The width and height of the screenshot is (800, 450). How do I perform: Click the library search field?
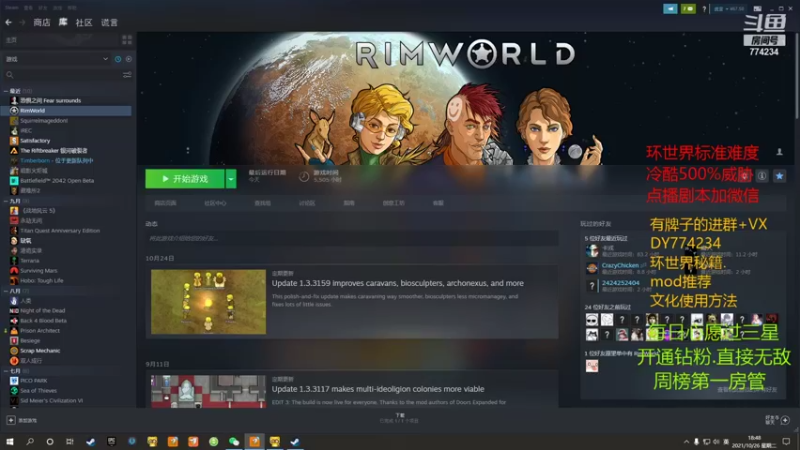[x=64, y=75]
